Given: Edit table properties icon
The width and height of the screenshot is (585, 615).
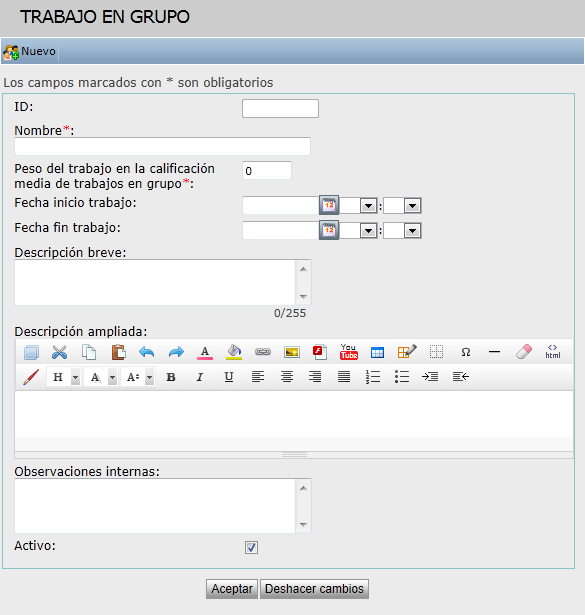Looking at the screenshot, I should 407,351.
